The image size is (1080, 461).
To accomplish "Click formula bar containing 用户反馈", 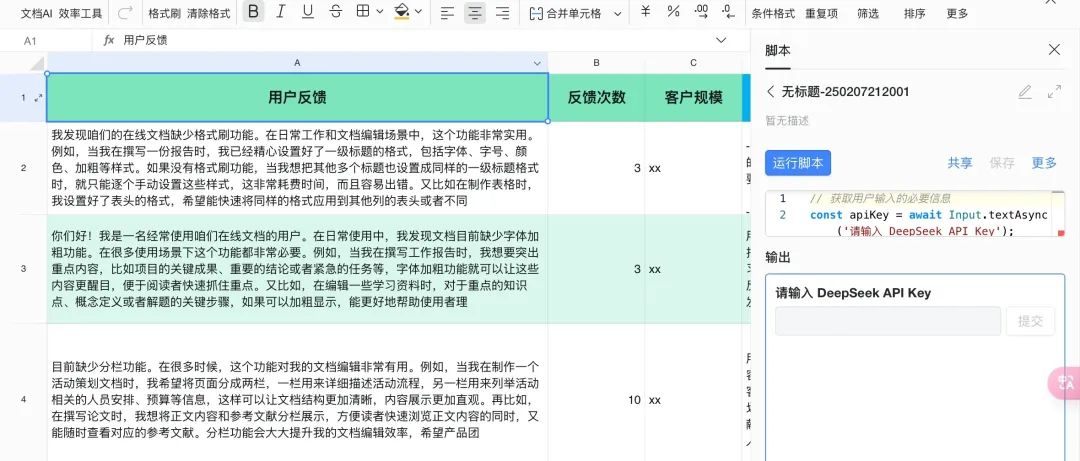I will [x=413, y=41].
